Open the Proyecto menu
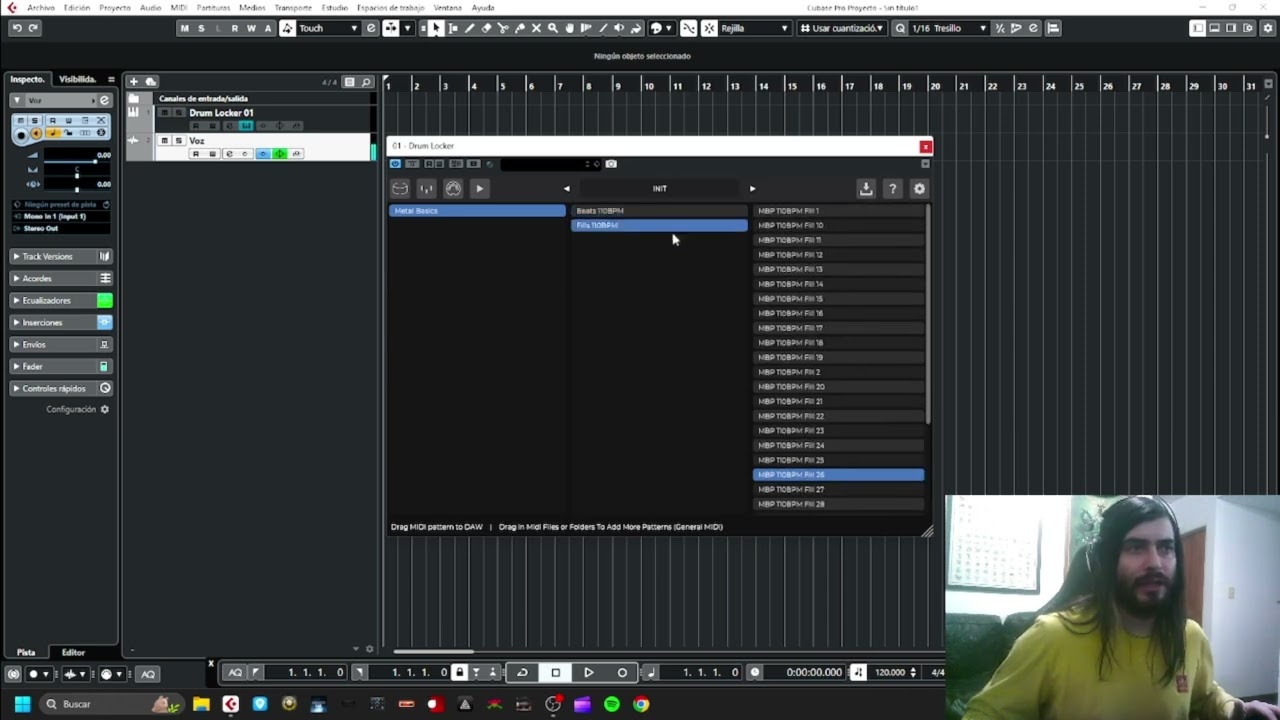 click(115, 8)
